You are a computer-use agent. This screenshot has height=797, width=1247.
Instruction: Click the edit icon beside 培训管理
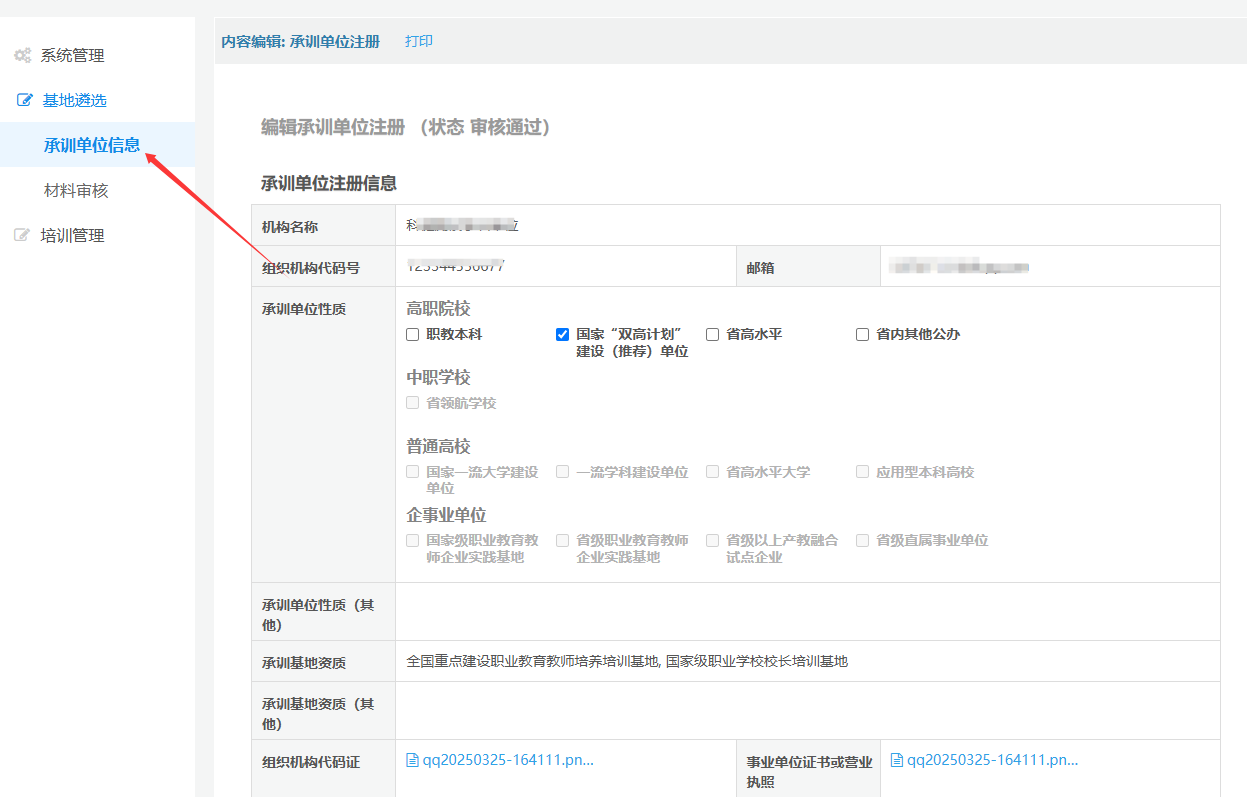(22, 236)
